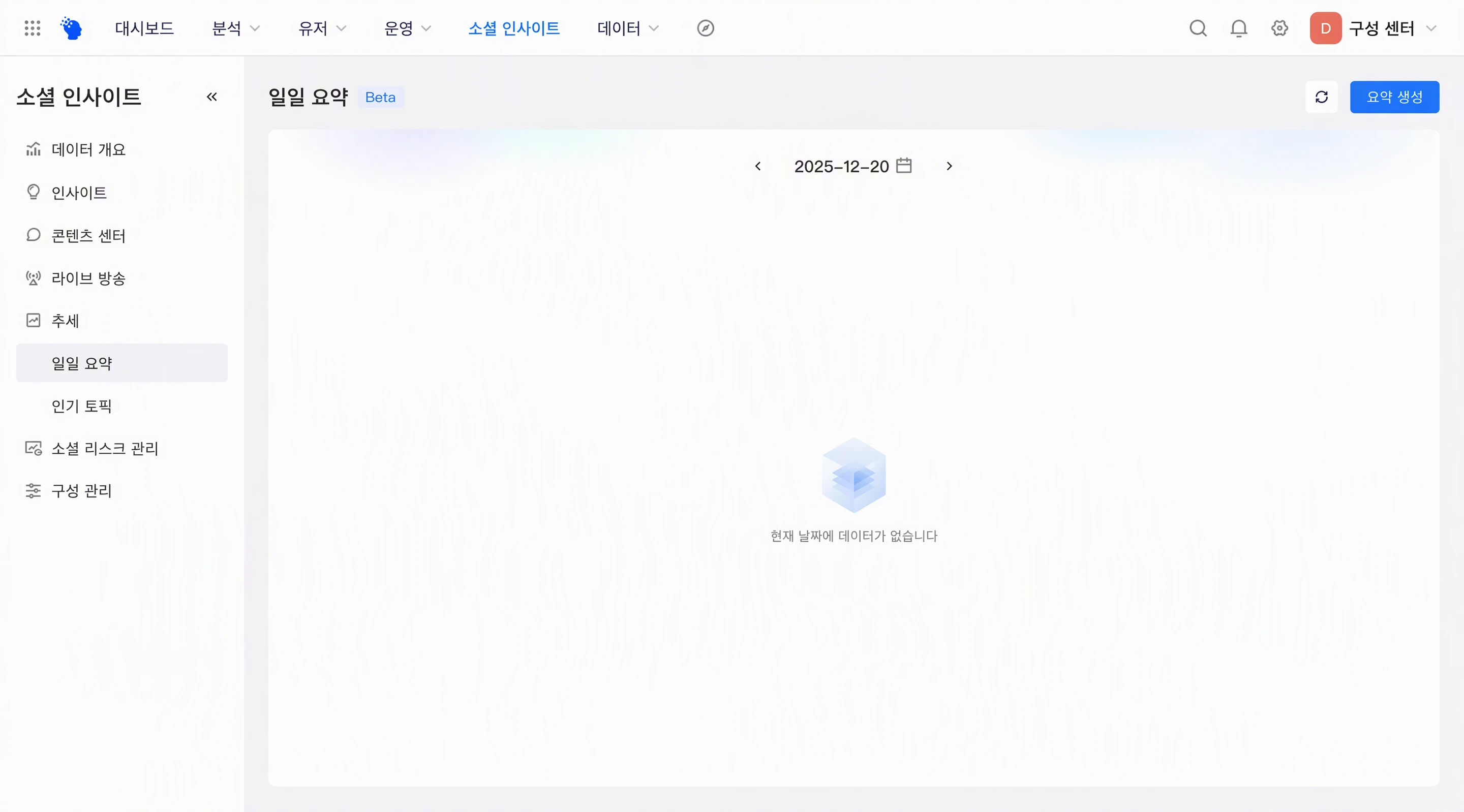1464x812 pixels.
Task: Click the 요약 생성 button
Action: (1394, 97)
